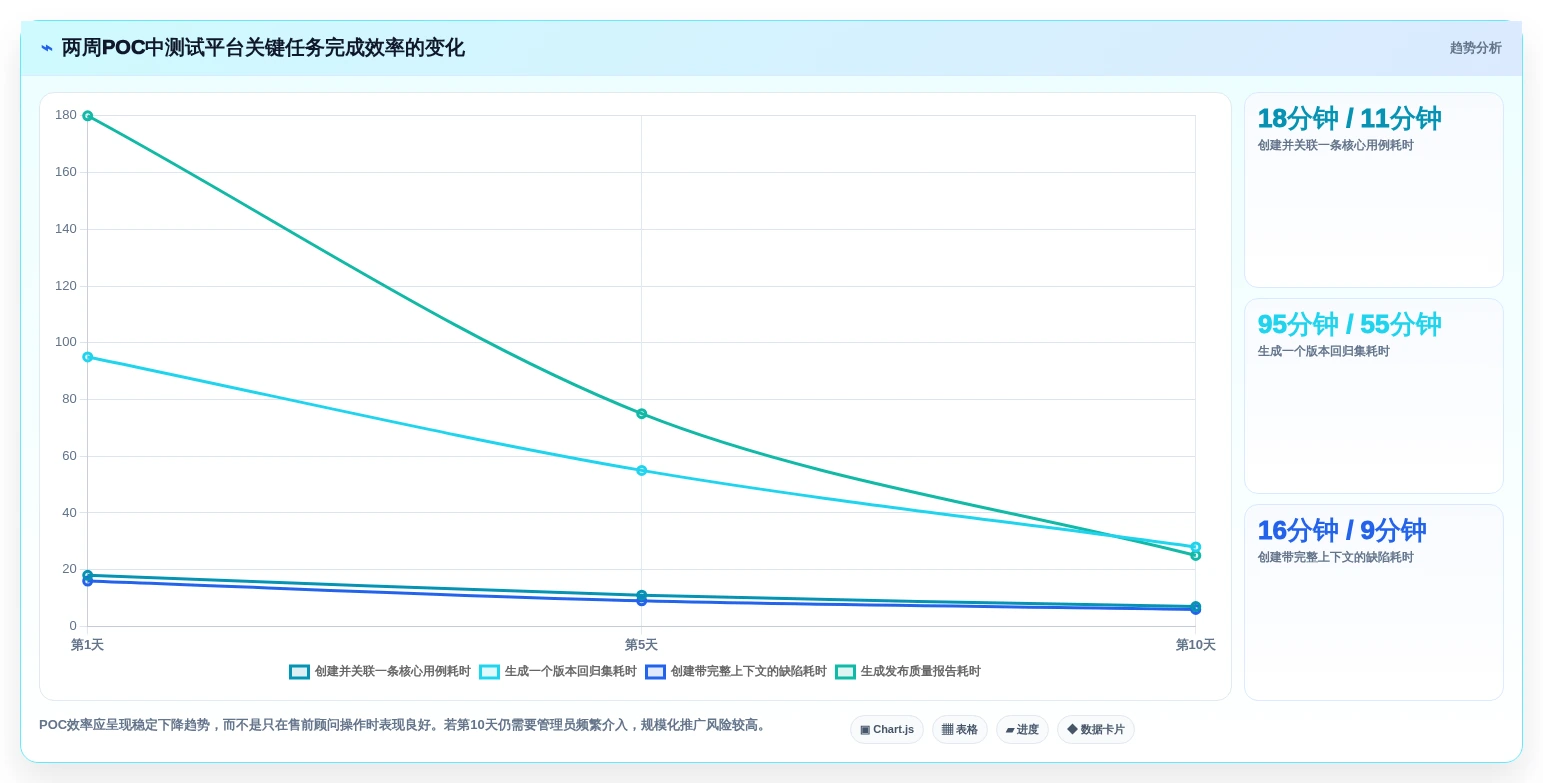Open the 95分钟 / 55分钟 metric card
The width and height of the screenshot is (1543, 783).
point(1373,396)
